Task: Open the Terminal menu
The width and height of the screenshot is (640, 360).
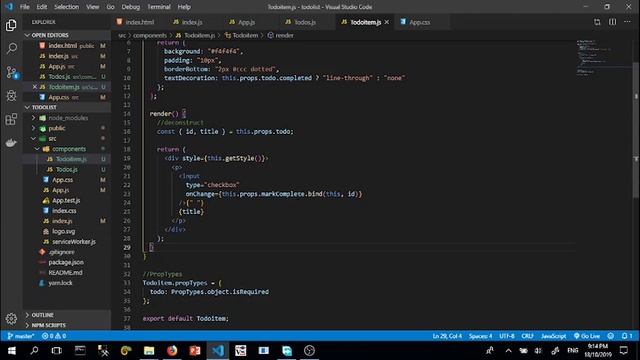Action: coord(159,7)
